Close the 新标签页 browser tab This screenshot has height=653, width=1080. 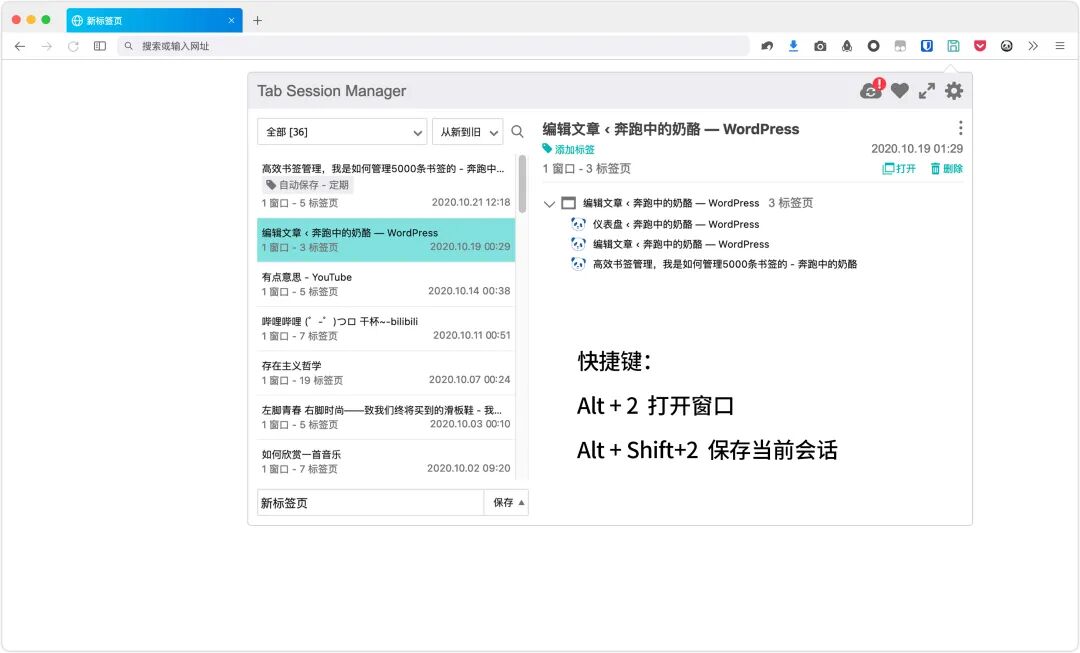231,21
